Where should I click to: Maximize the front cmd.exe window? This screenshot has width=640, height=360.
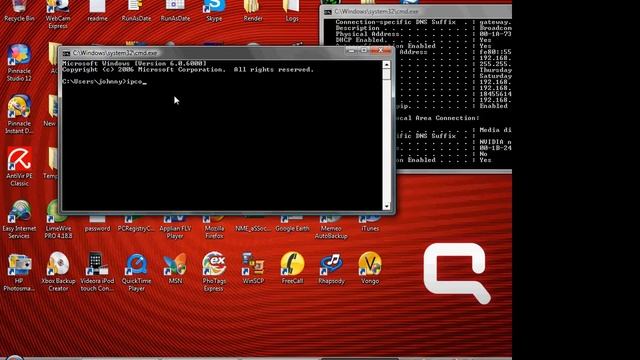point(363,51)
